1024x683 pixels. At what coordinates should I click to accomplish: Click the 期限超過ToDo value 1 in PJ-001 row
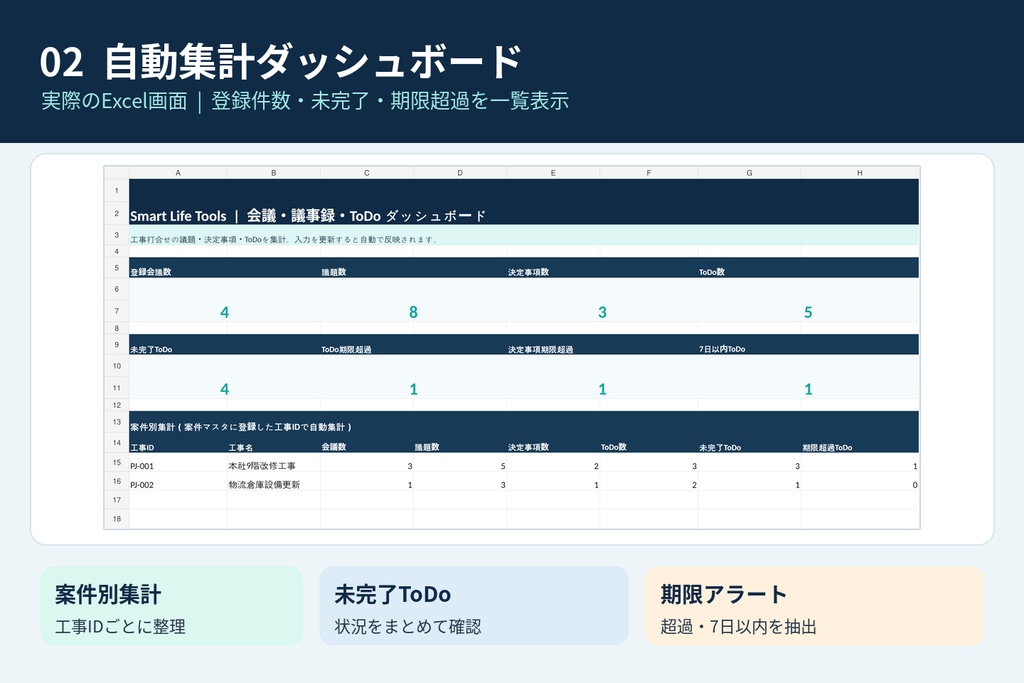(915, 466)
